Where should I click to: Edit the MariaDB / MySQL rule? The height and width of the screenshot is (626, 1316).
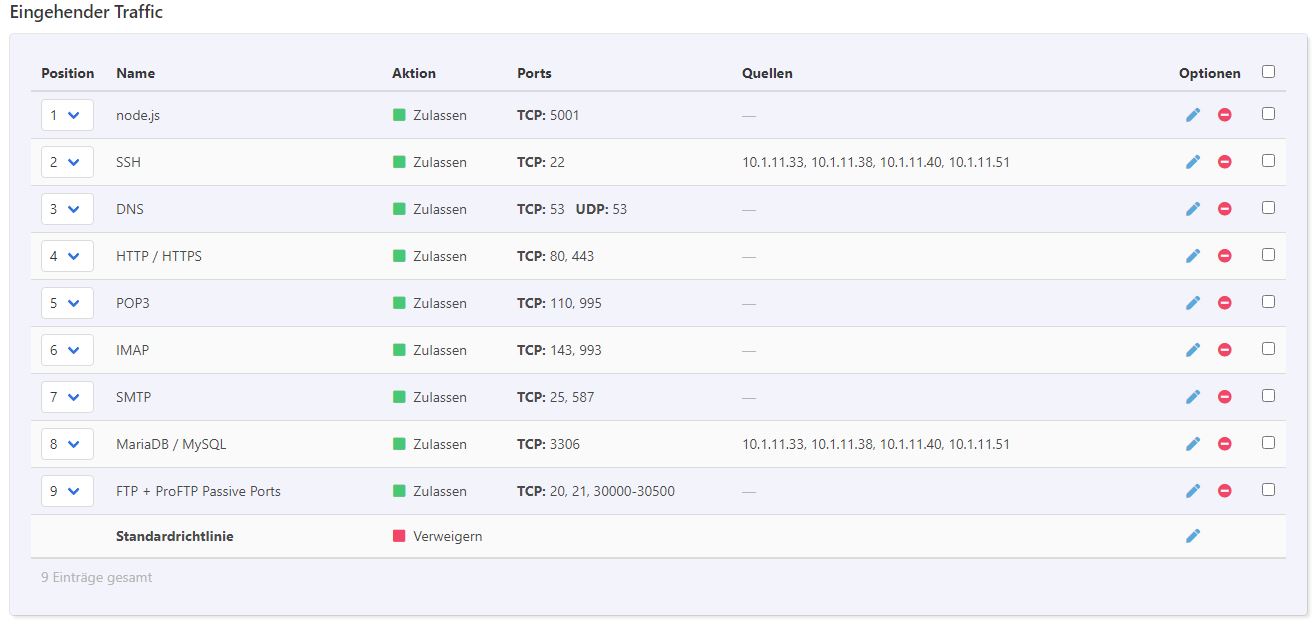pos(1192,444)
